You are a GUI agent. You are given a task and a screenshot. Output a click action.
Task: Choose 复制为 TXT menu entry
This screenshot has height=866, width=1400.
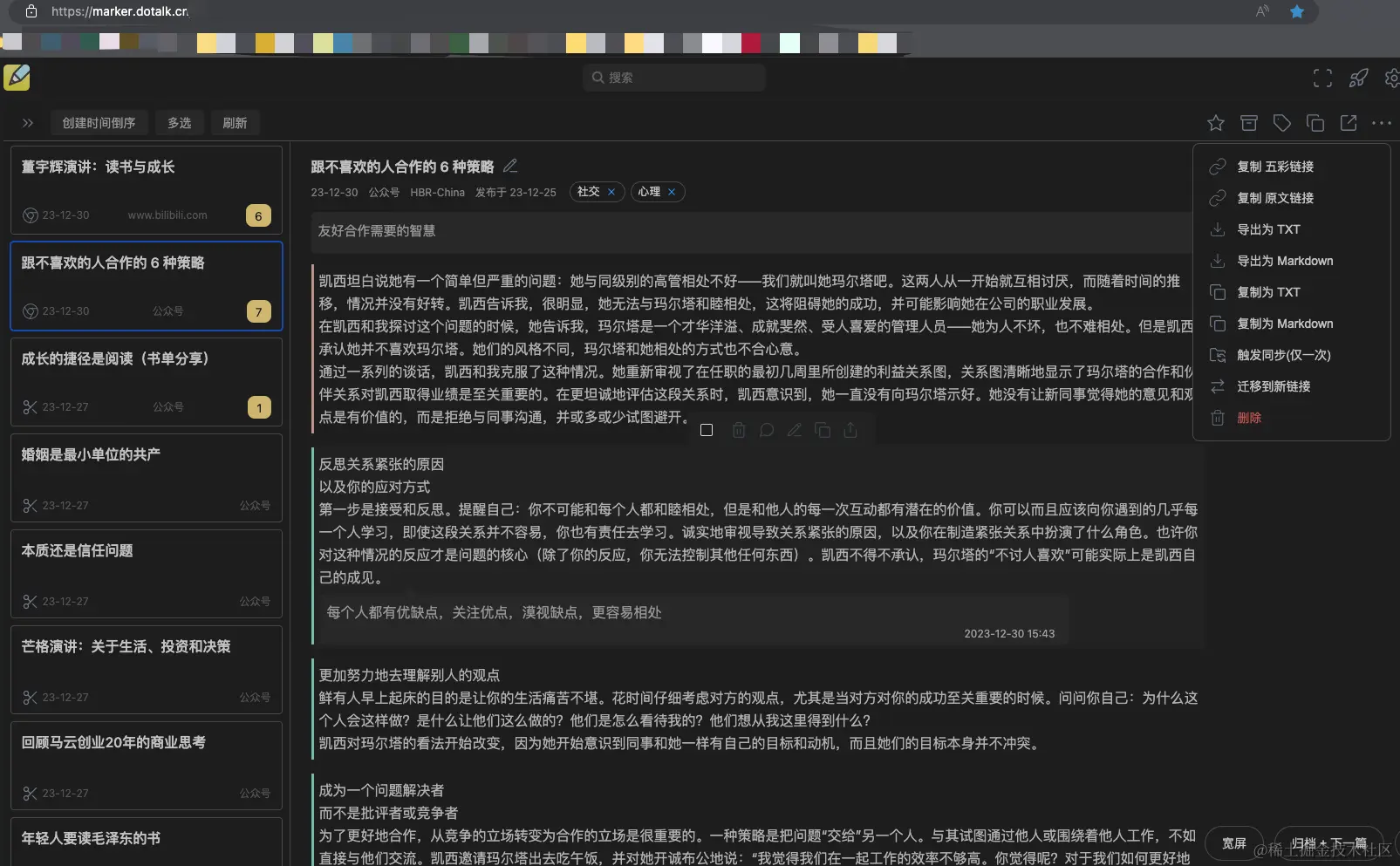point(1291,292)
